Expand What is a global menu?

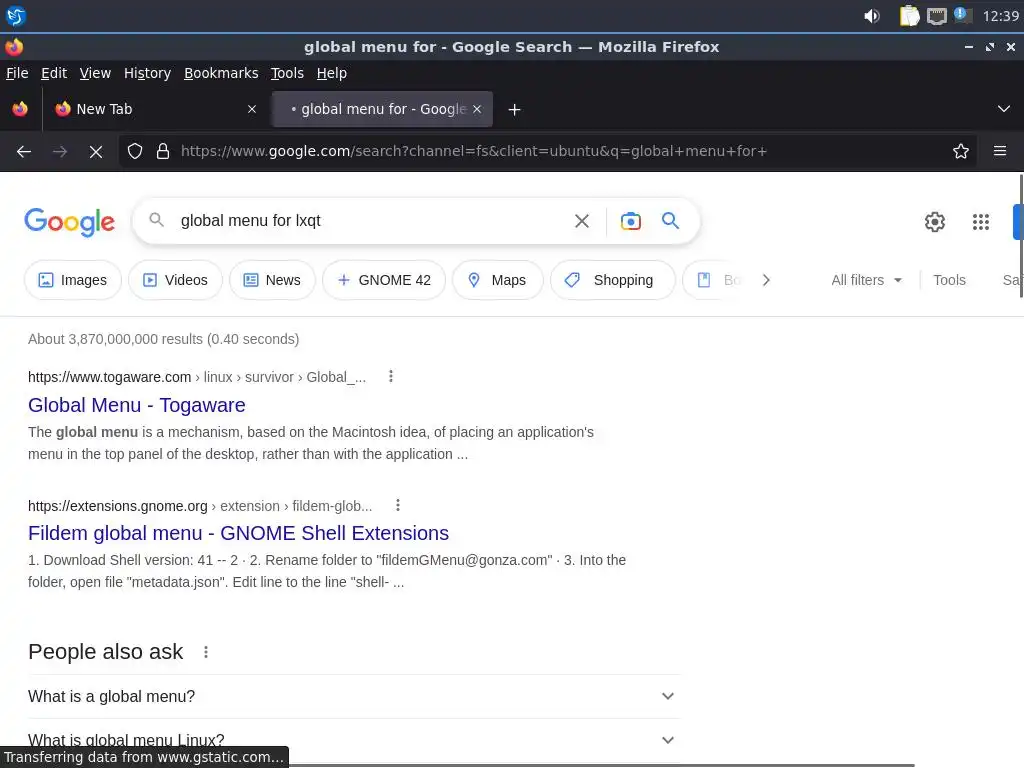[353, 696]
